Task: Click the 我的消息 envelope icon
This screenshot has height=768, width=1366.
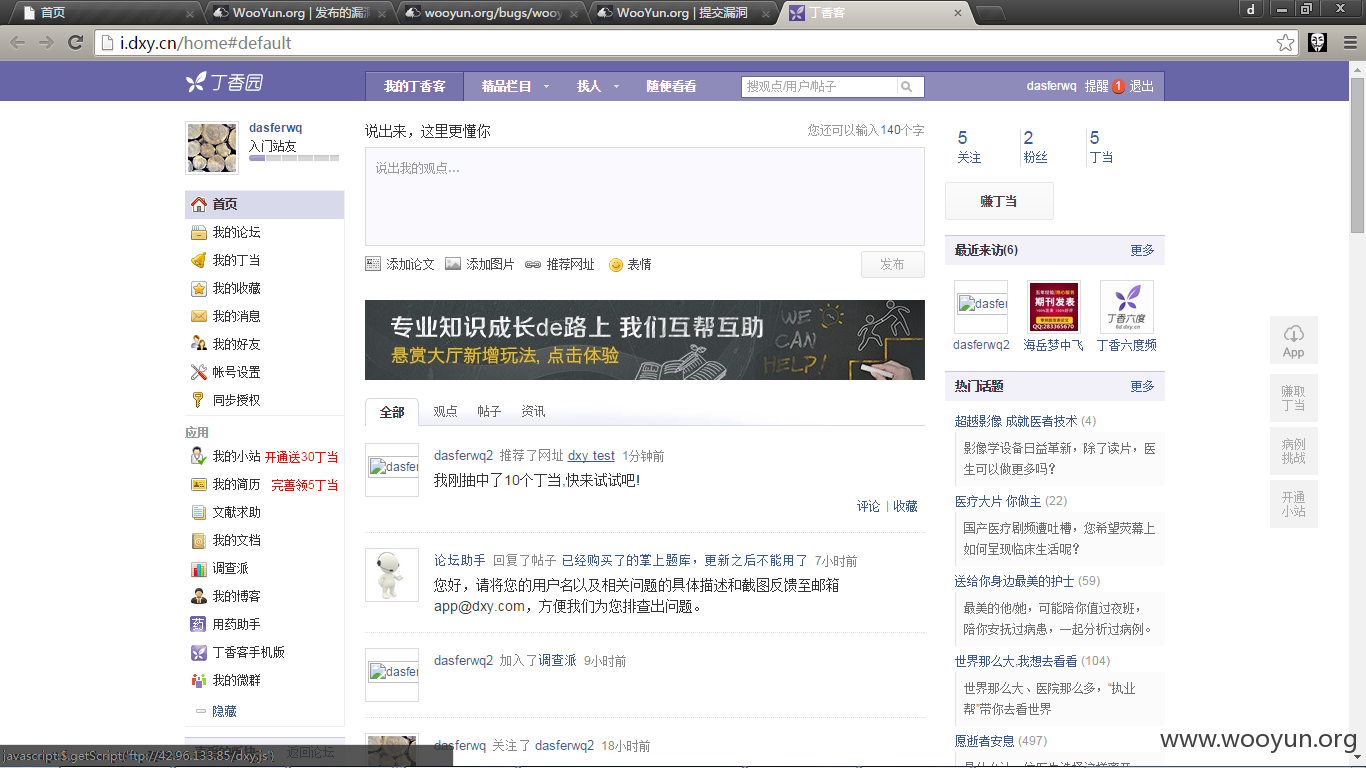Action: (199, 316)
